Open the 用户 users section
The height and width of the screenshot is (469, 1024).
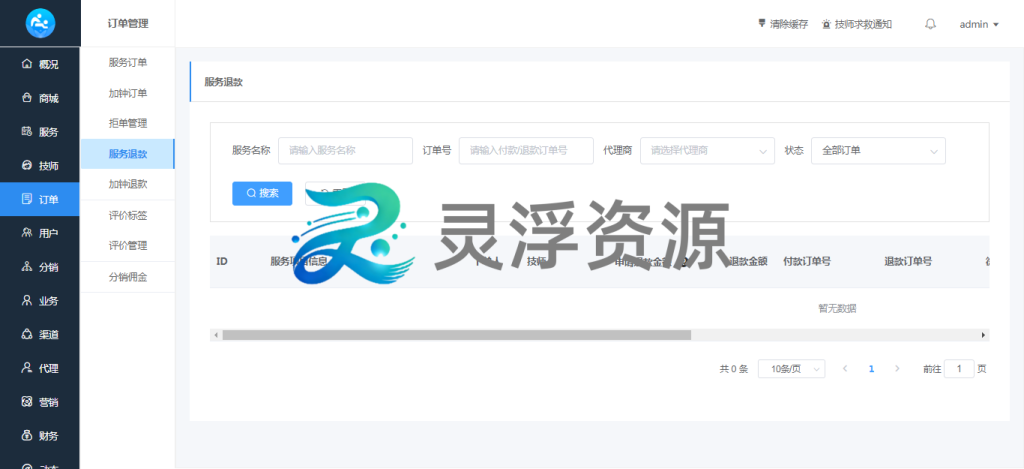point(40,233)
